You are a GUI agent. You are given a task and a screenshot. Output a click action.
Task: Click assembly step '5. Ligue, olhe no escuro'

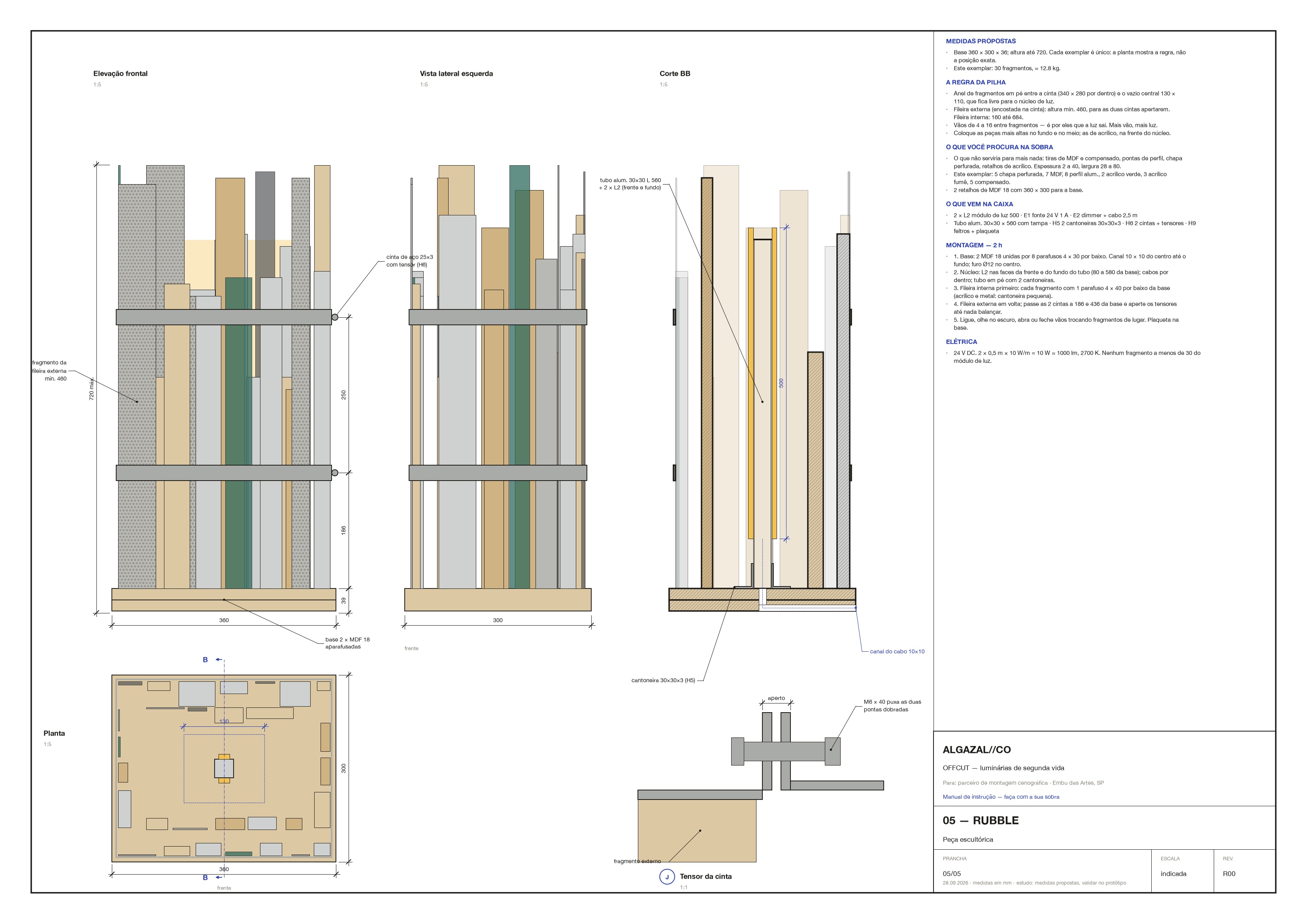coord(1066,324)
